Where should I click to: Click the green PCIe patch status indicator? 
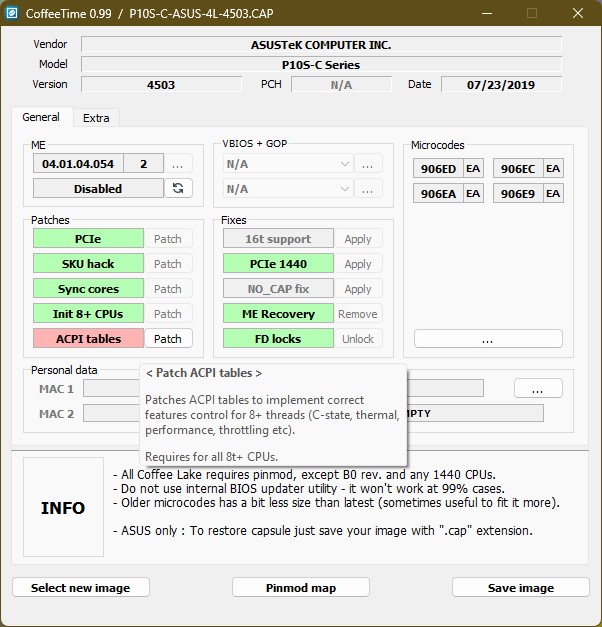(88, 239)
